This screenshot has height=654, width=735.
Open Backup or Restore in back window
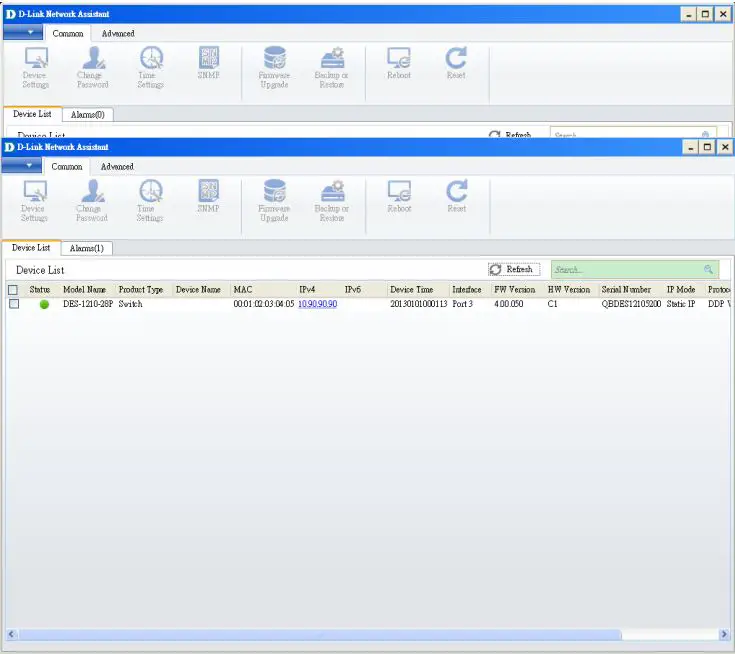pyautogui.click(x=332, y=68)
